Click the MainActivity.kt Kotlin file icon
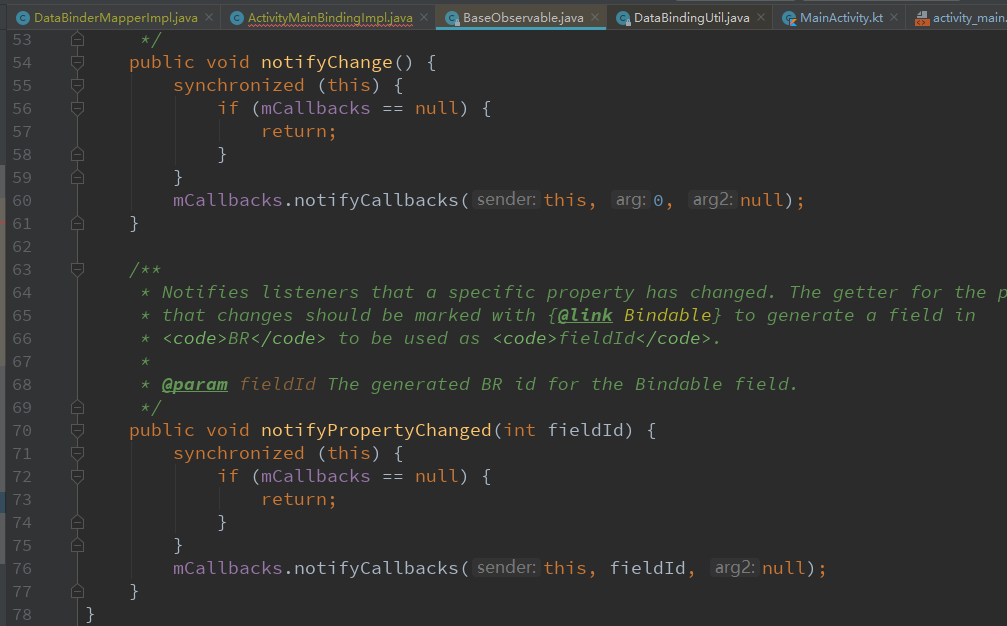 click(789, 18)
